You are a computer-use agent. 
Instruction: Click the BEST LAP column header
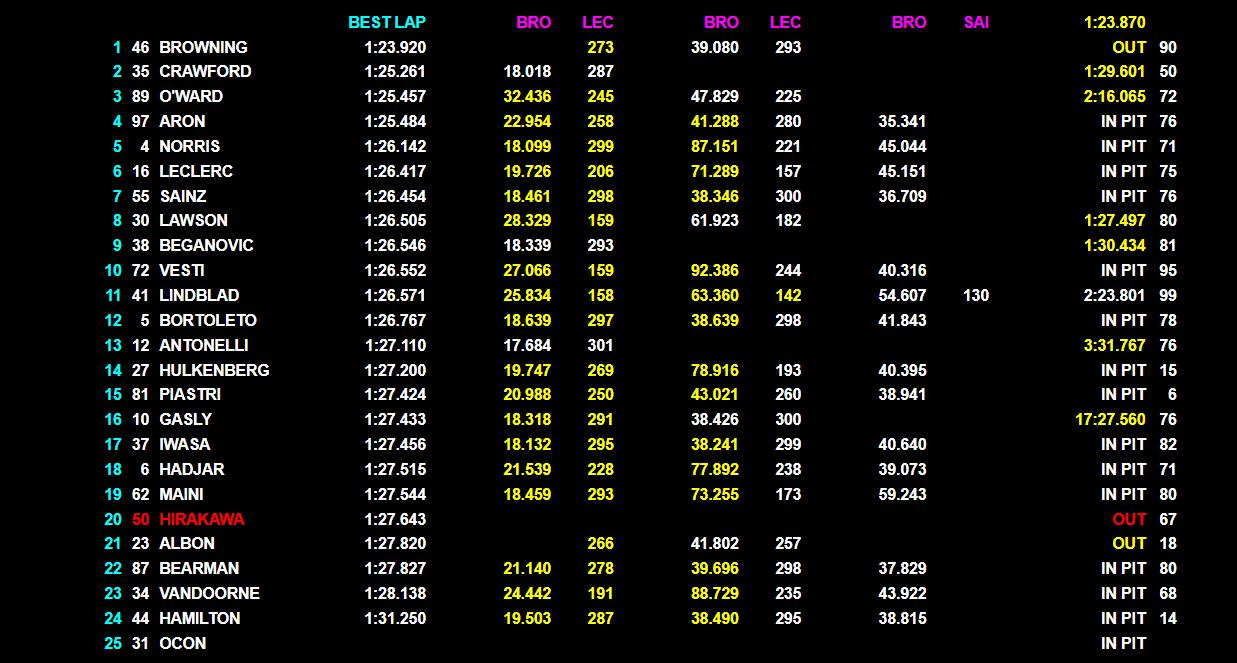point(387,22)
